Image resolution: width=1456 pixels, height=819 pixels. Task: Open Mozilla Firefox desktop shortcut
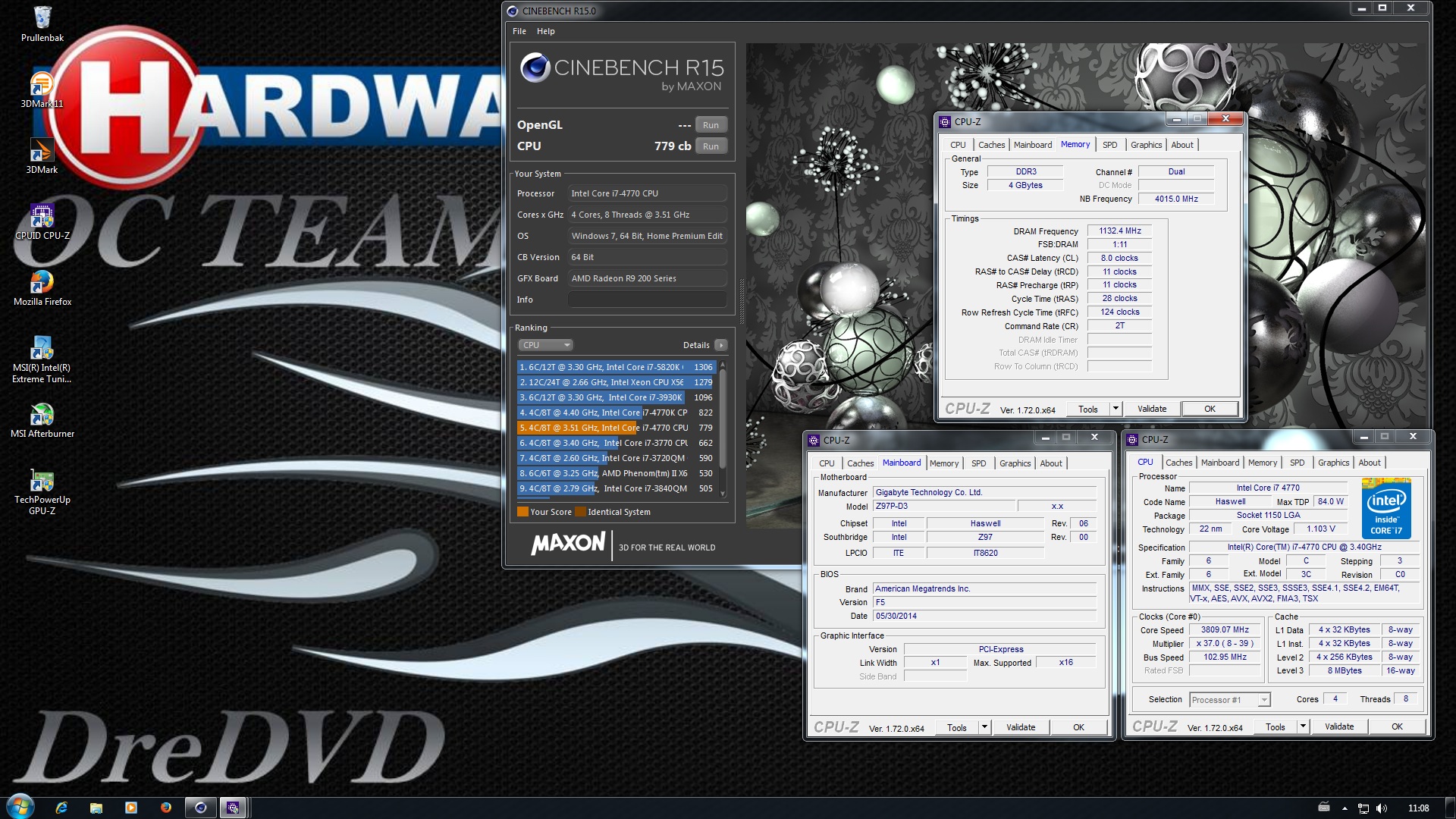click(42, 287)
